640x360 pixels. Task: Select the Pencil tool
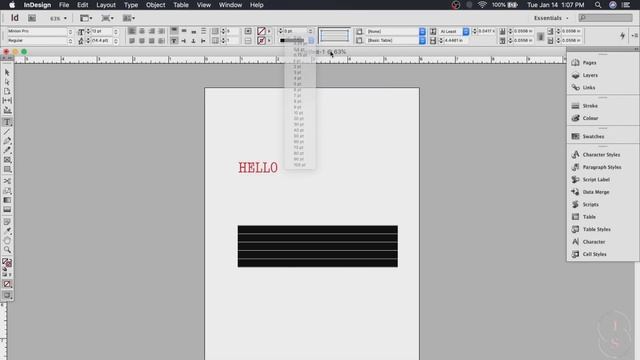pyautogui.click(x=7, y=151)
